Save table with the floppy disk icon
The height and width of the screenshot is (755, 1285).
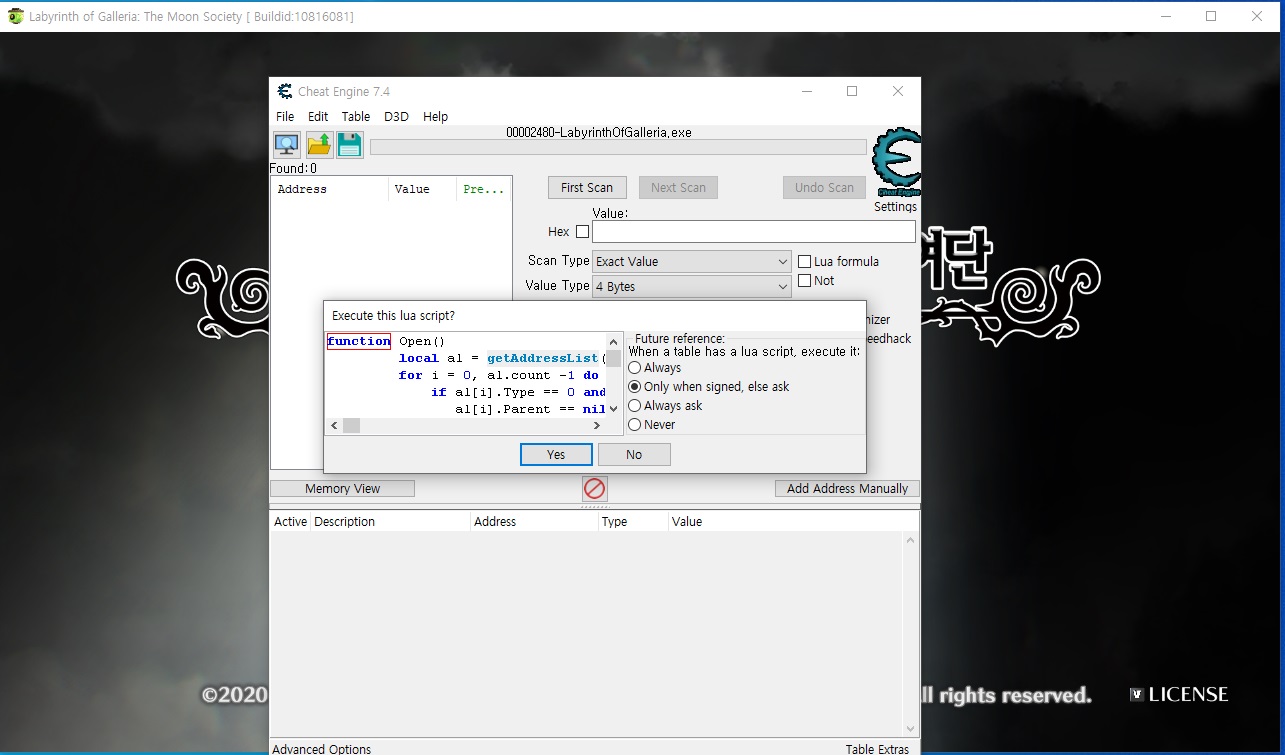[349, 145]
